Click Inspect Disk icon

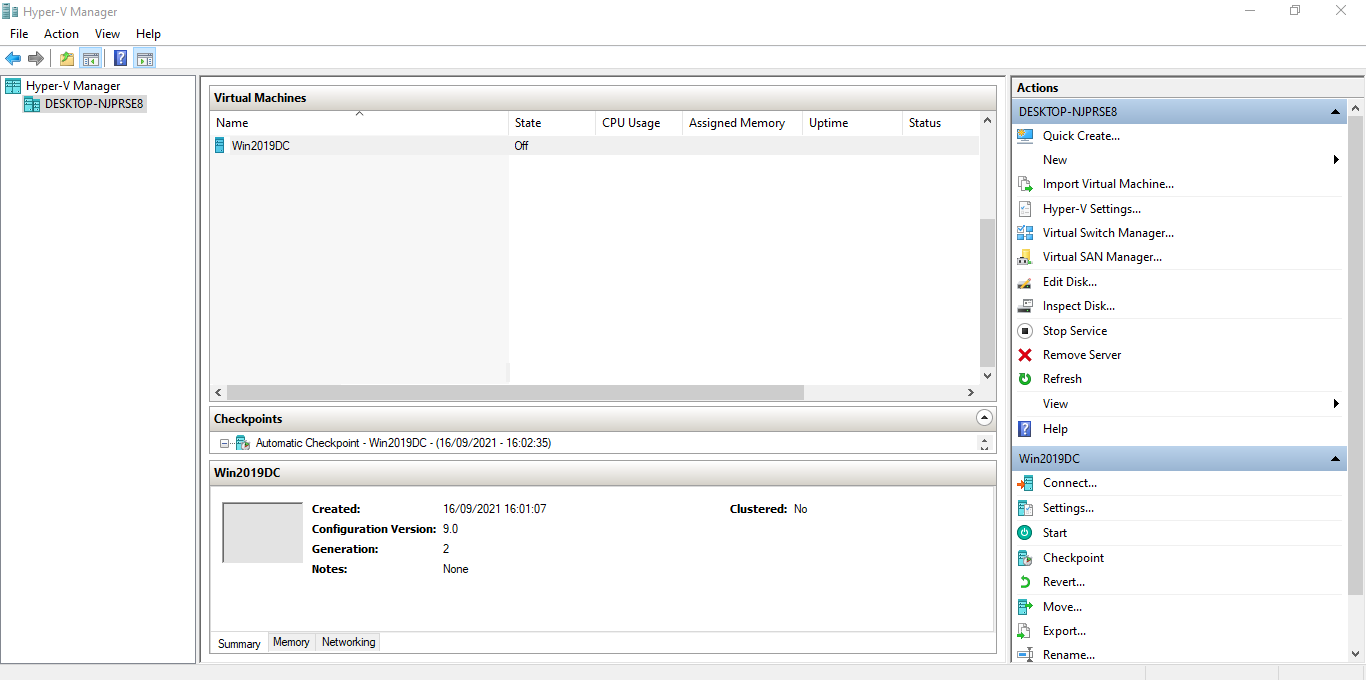click(x=1025, y=306)
